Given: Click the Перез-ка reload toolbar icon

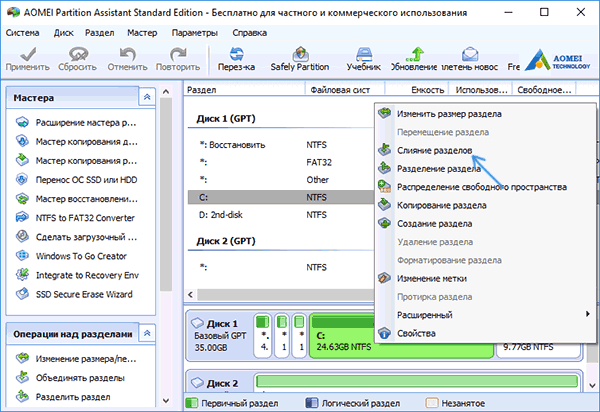Looking at the screenshot, I should tap(236, 59).
